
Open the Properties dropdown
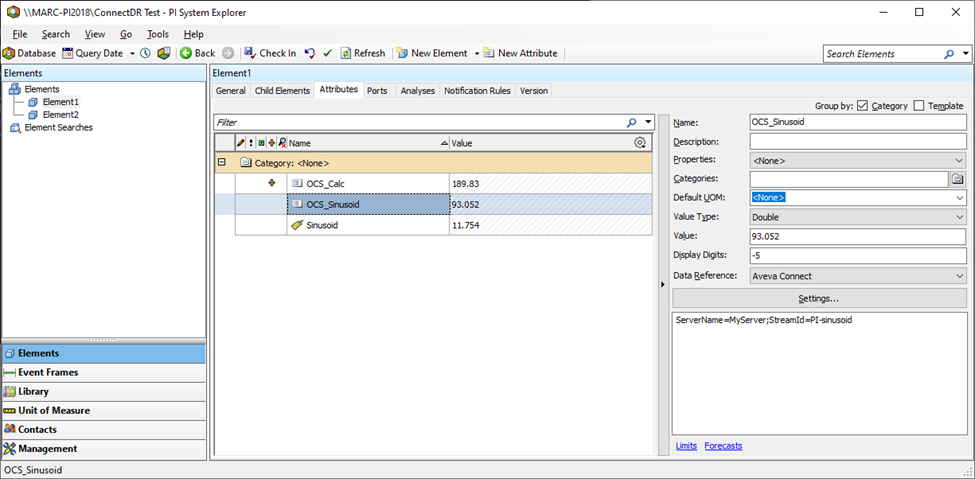[858, 160]
